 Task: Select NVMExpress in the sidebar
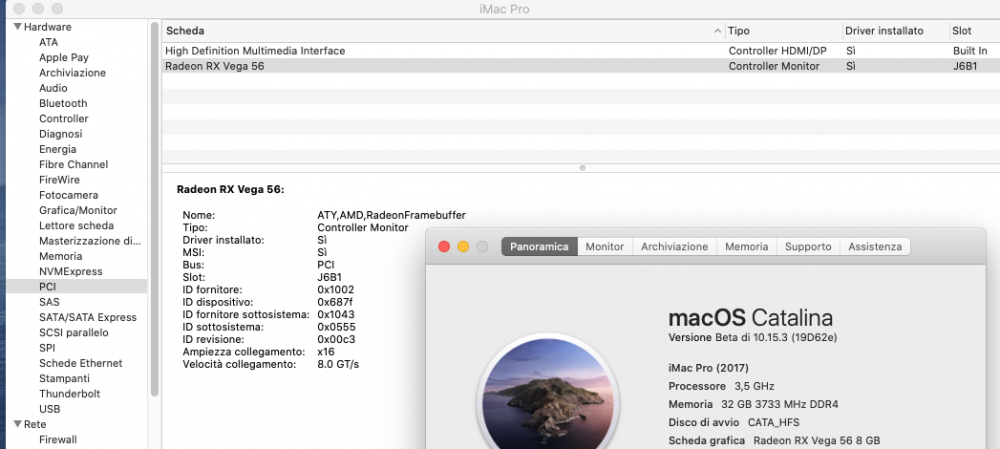pyautogui.click(x=71, y=272)
